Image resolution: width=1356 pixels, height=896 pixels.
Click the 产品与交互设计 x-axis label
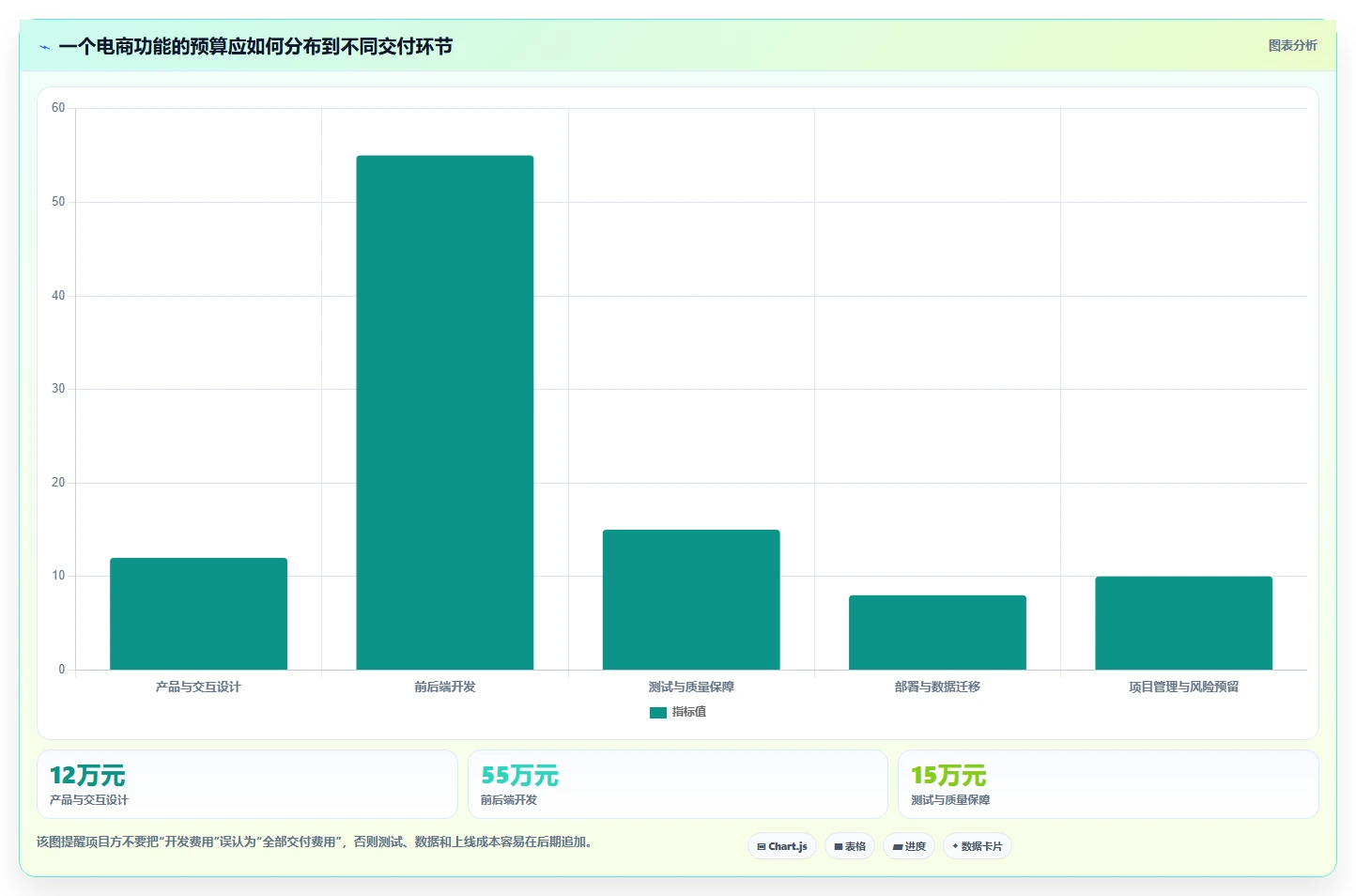point(198,687)
